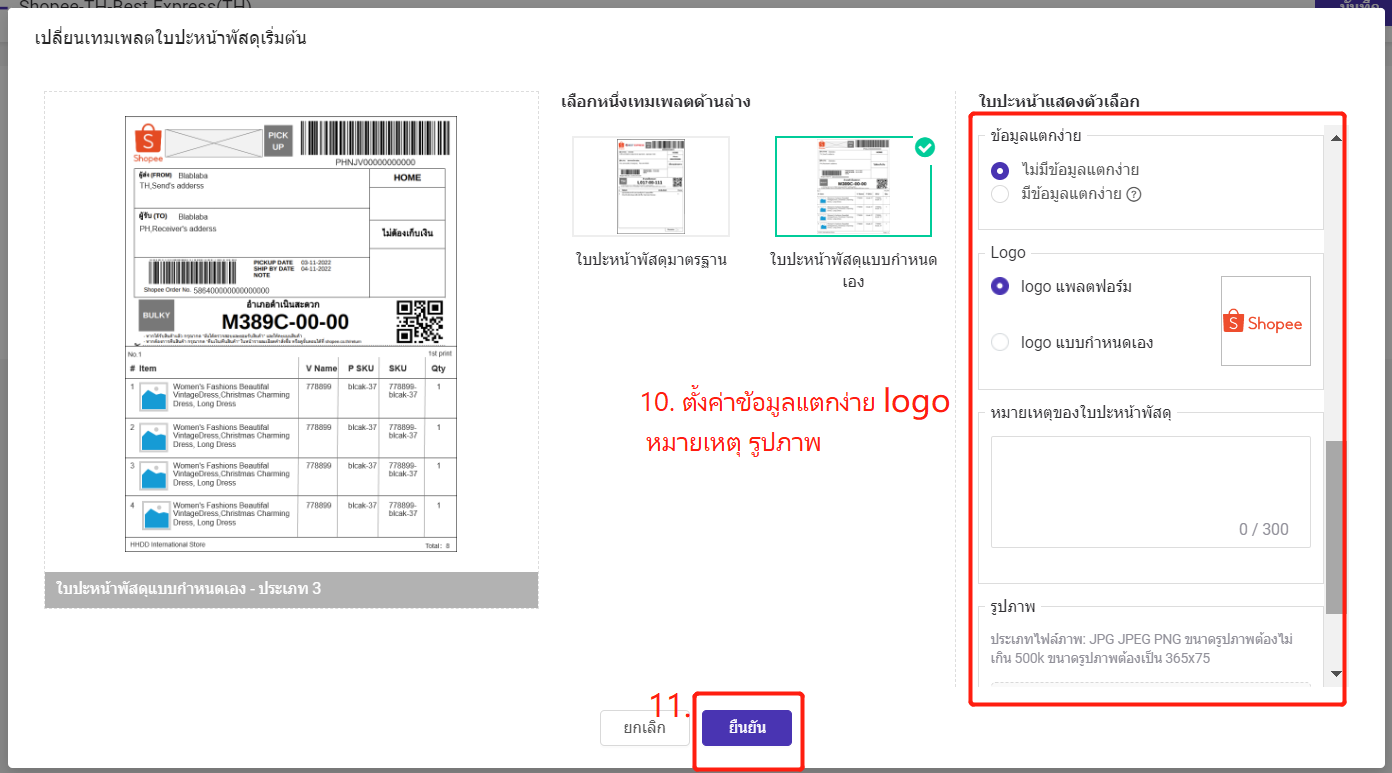Click the first item's image placeholder in the table
This screenshot has height=773, width=1392.
tap(155, 397)
